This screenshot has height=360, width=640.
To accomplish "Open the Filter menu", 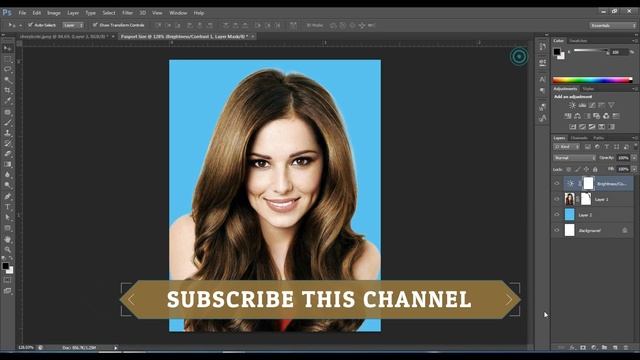I will pos(127,13).
